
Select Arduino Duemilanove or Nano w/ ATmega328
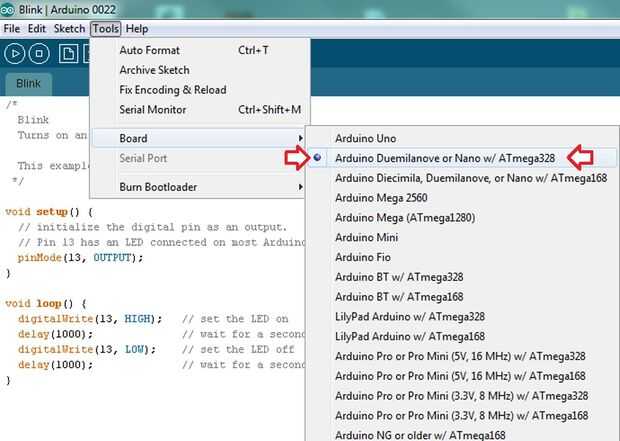point(462,158)
